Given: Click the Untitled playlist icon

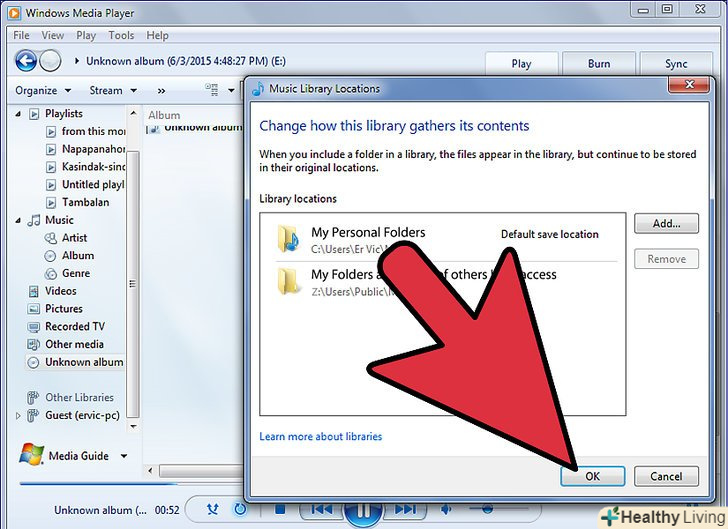Looking at the screenshot, I should coord(51,185).
